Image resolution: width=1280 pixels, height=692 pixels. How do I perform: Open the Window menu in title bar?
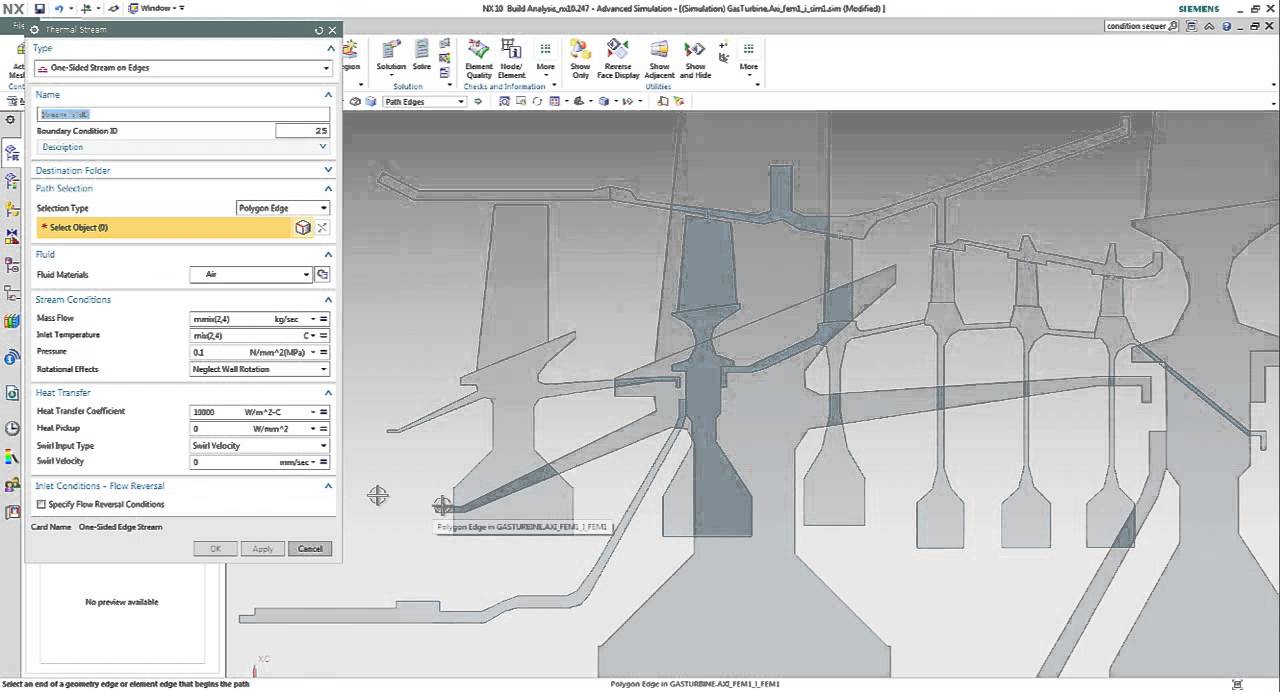coord(155,8)
